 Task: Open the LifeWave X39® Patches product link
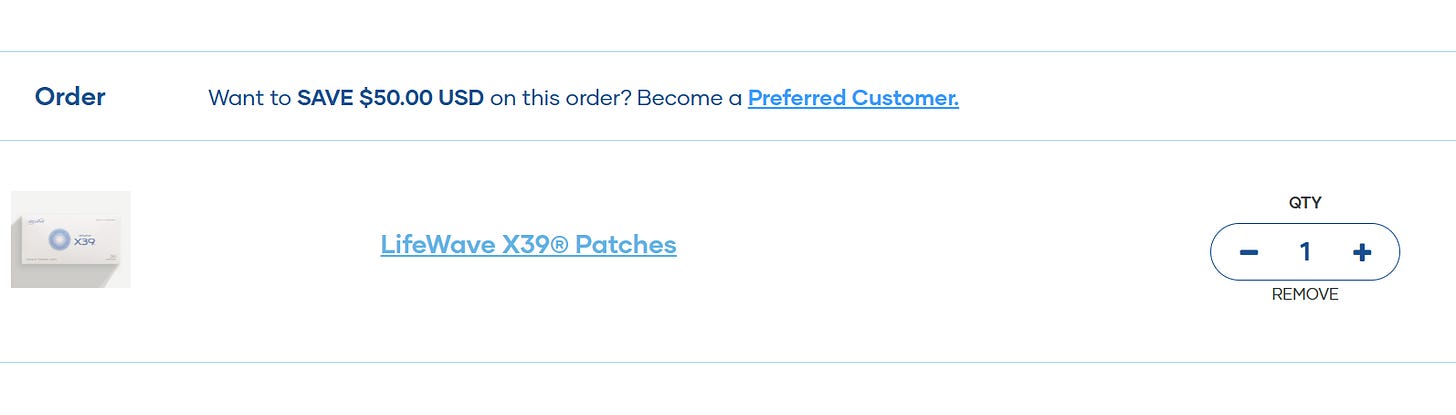[x=528, y=244]
